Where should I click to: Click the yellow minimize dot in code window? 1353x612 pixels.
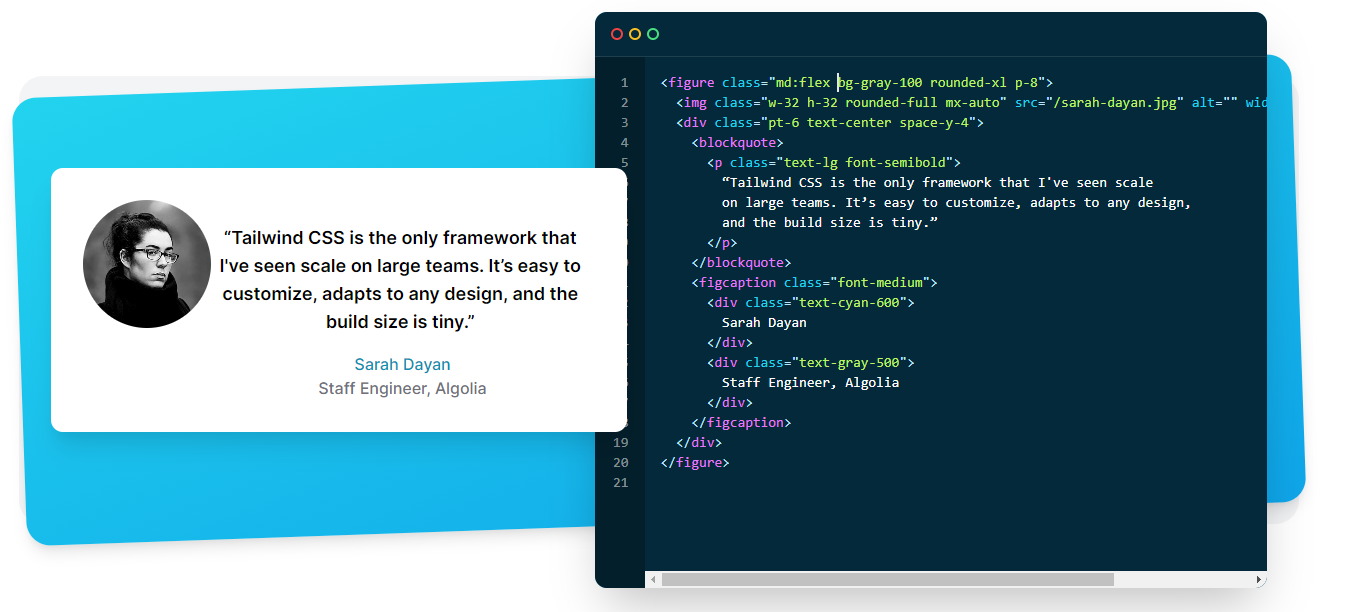635,34
